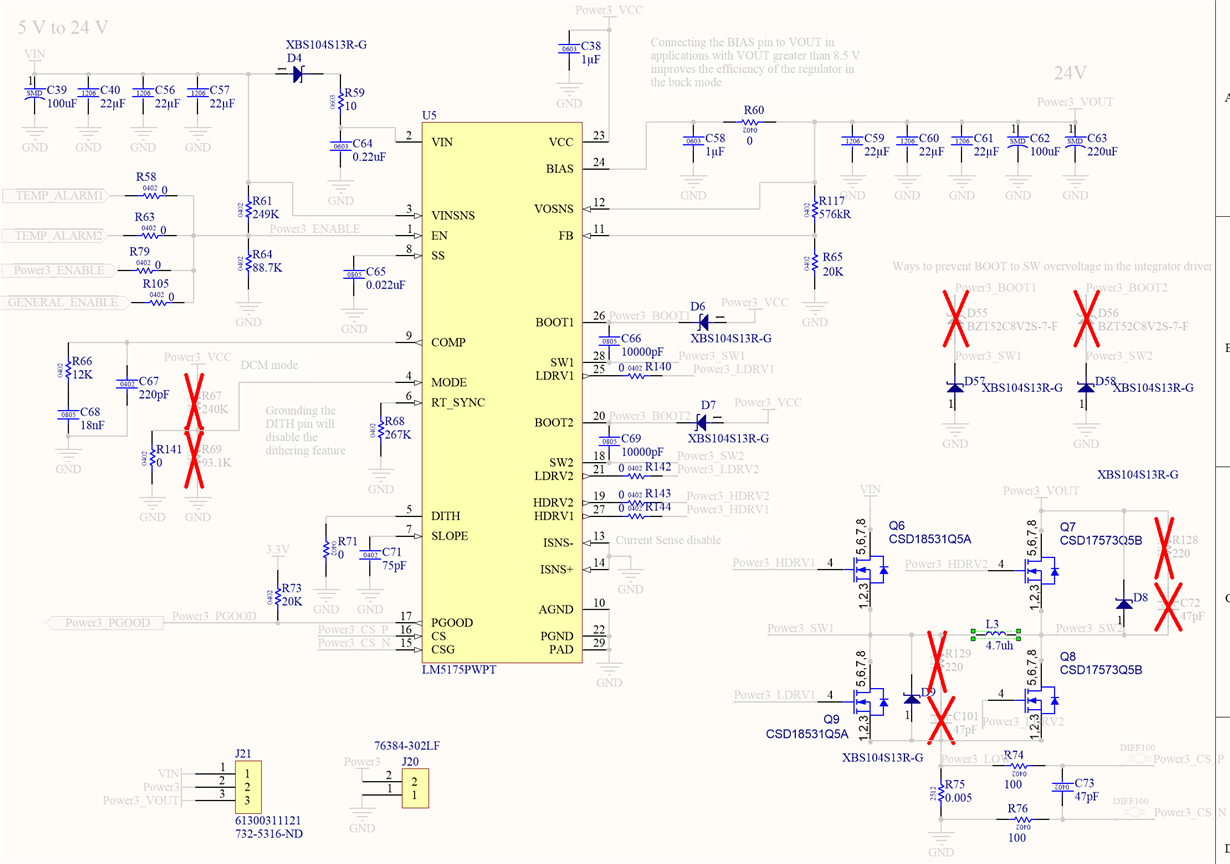Click the 'LM5175PWPT' part label
1230x864 pixels.
click(x=459, y=669)
